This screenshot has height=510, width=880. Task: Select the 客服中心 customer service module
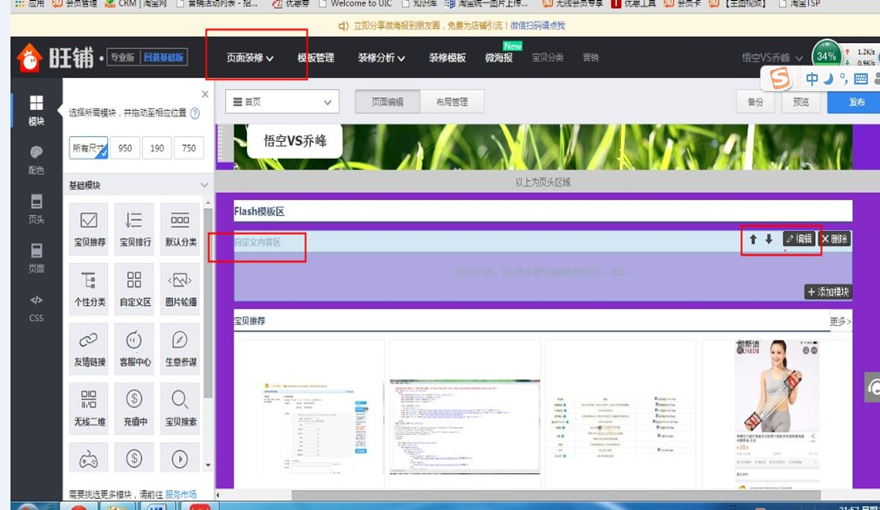135,349
